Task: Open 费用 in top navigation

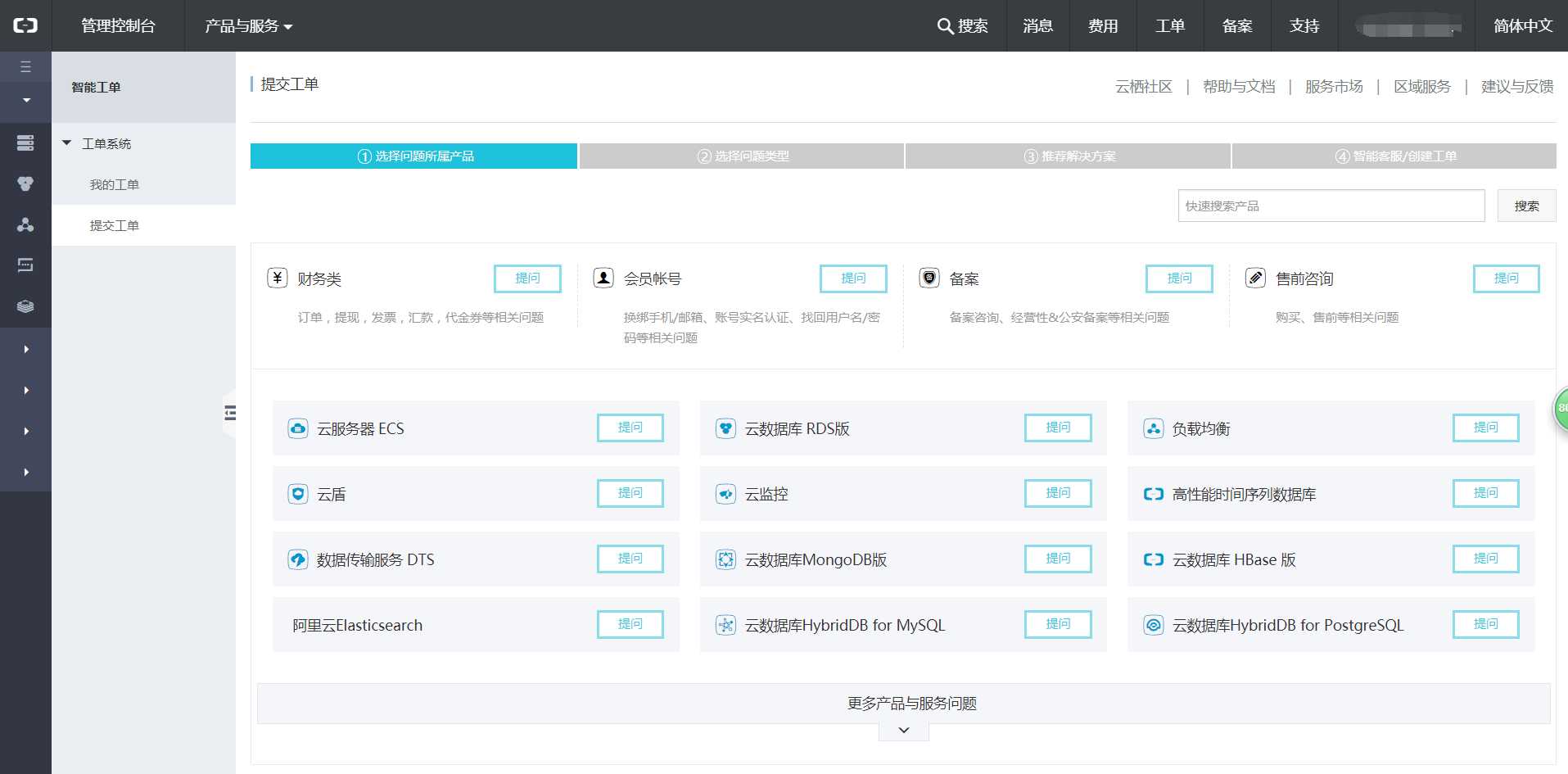Action: click(x=1103, y=25)
